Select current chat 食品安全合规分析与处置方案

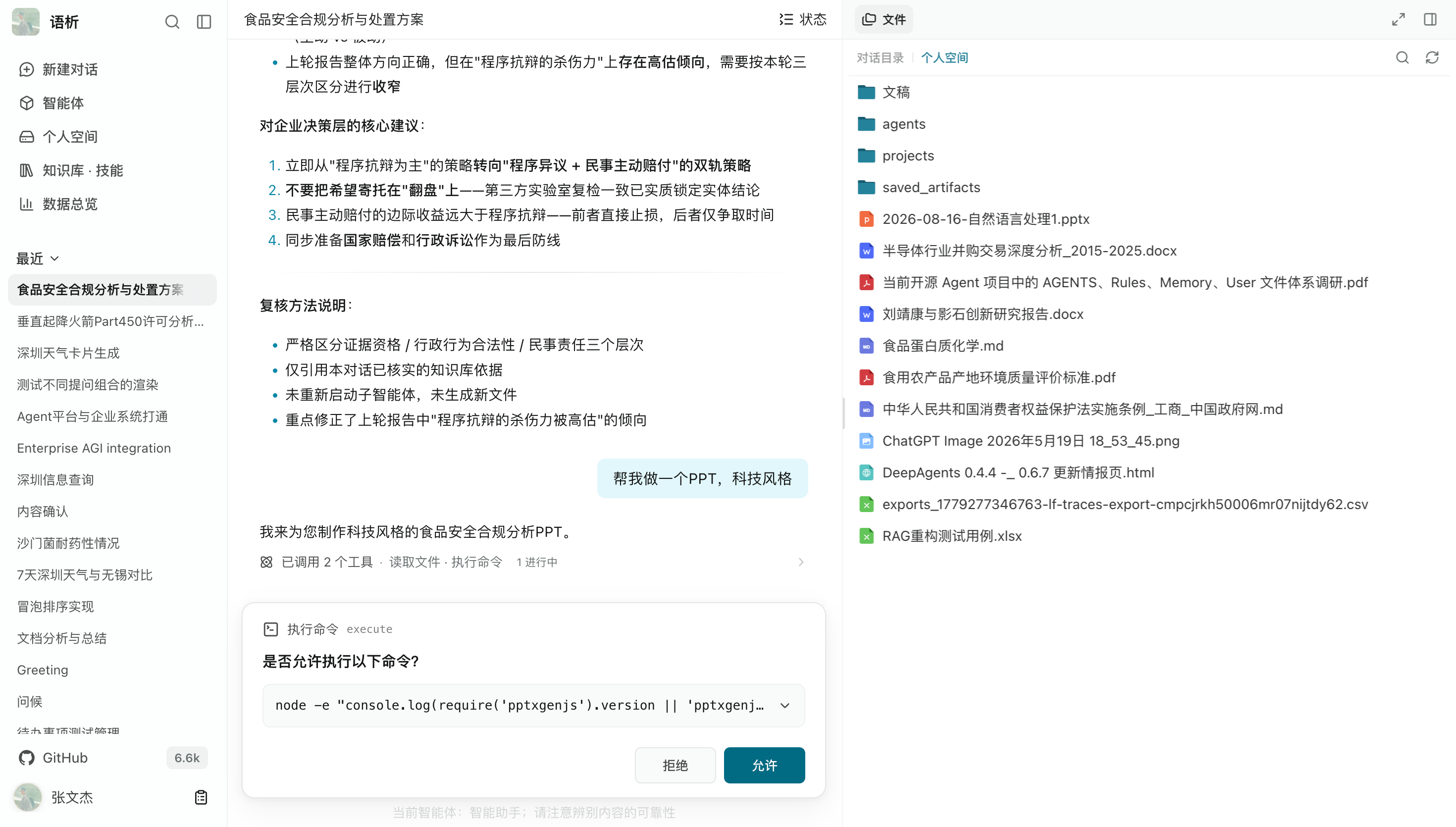tap(113, 290)
